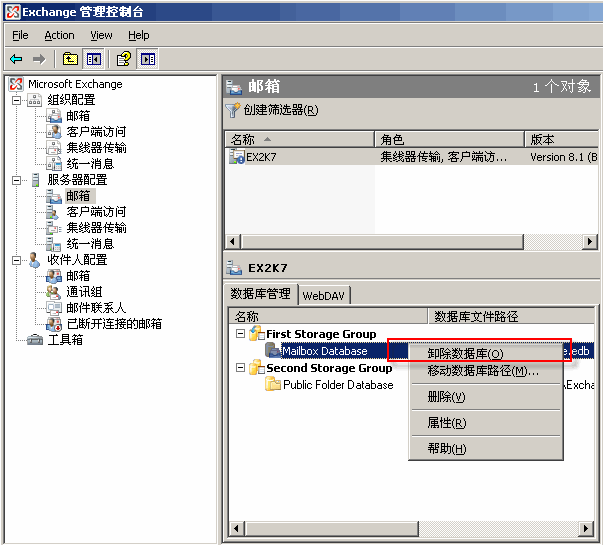
Task: Collapse the 组织配置 tree node
Action: coord(17,100)
